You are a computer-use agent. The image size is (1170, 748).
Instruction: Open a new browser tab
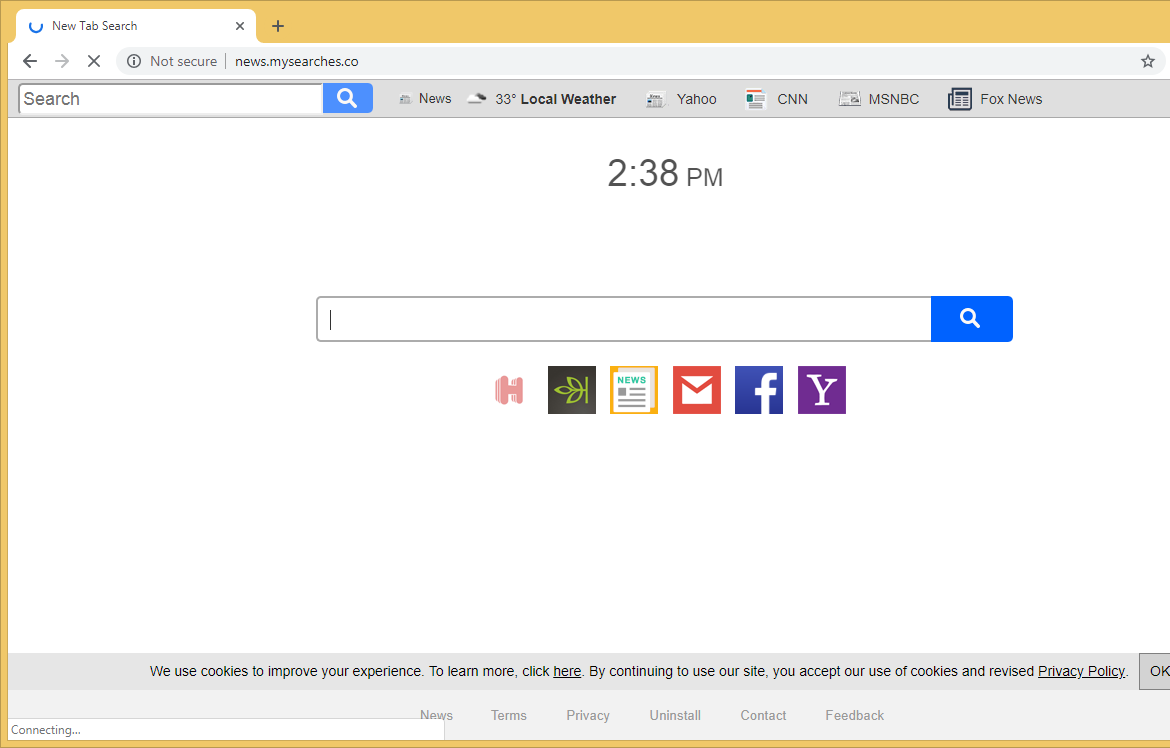pyautogui.click(x=278, y=26)
